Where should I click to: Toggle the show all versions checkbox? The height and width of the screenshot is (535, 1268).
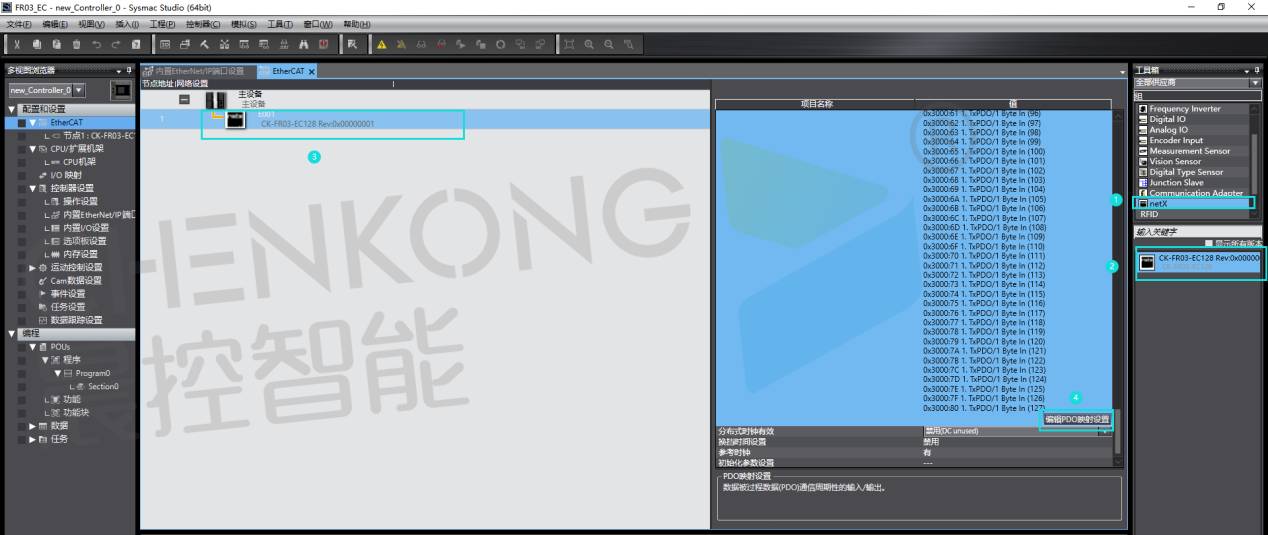click(x=1208, y=243)
